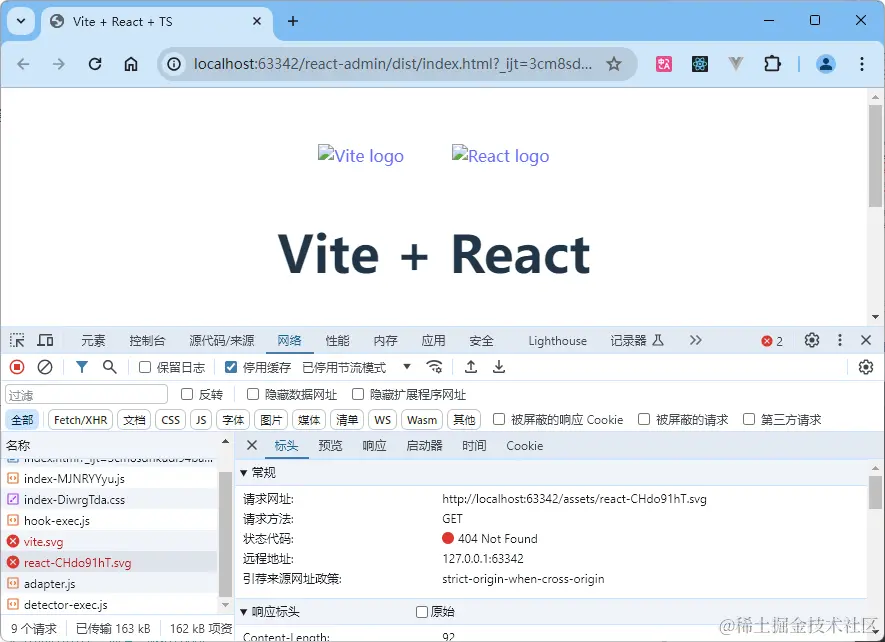Switch to the 预览 detail tab
This screenshot has width=885, height=642.
point(330,446)
